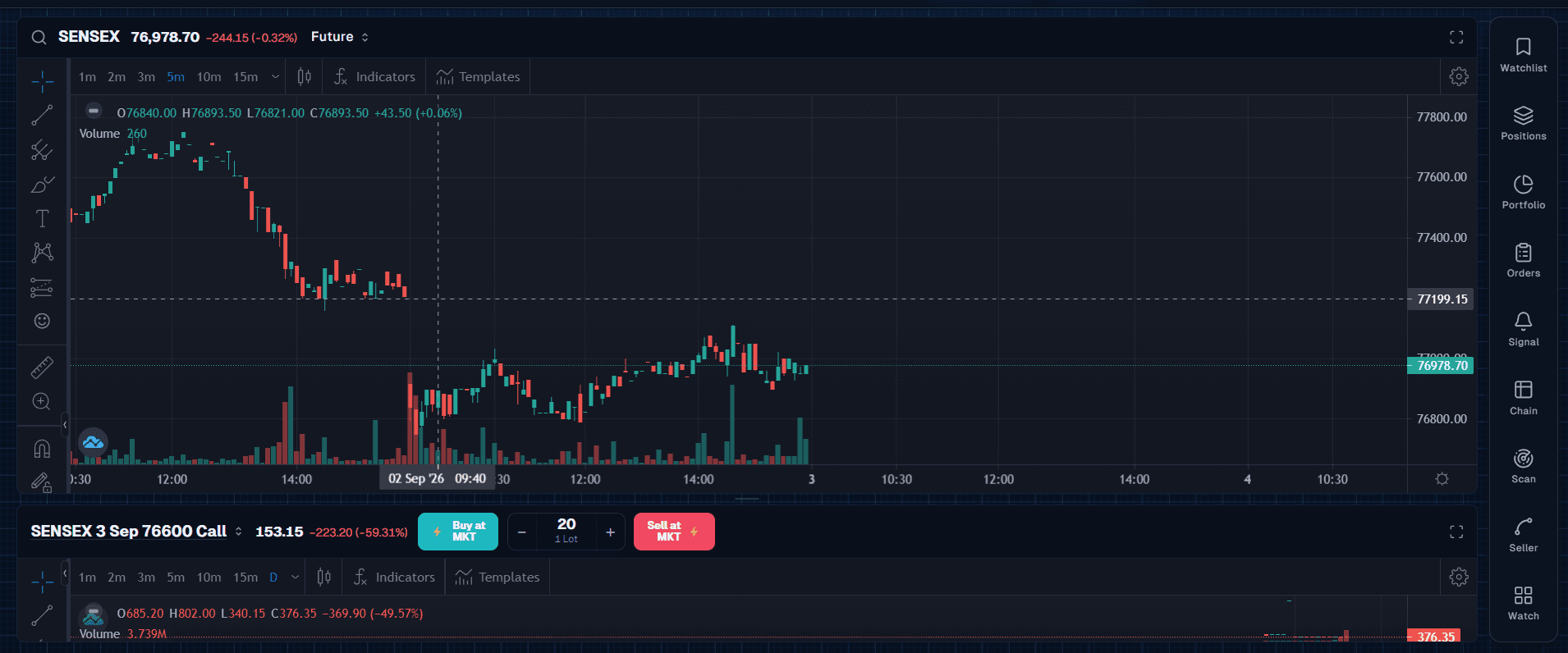Open the Watchlist panel
The height and width of the screenshot is (653, 1568).
[x=1524, y=55]
